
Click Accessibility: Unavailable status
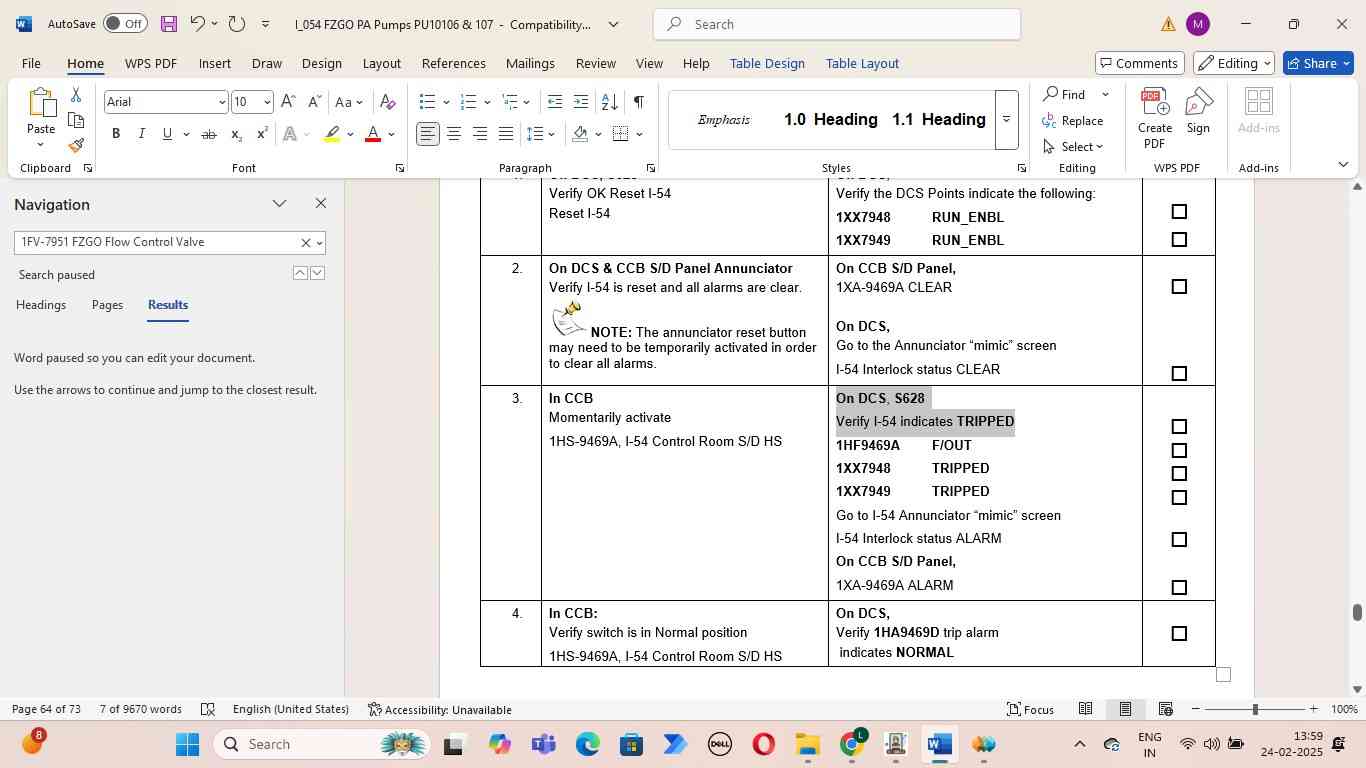(440, 709)
